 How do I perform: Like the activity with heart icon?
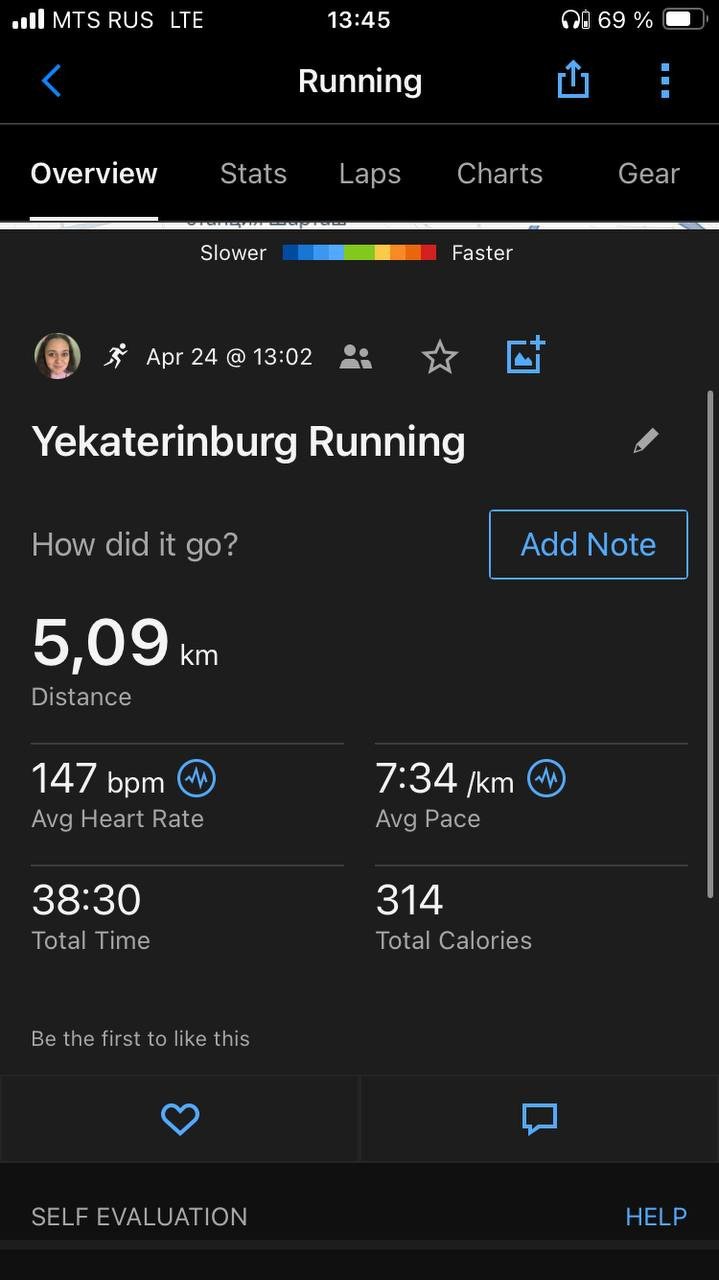(180, 1119)
